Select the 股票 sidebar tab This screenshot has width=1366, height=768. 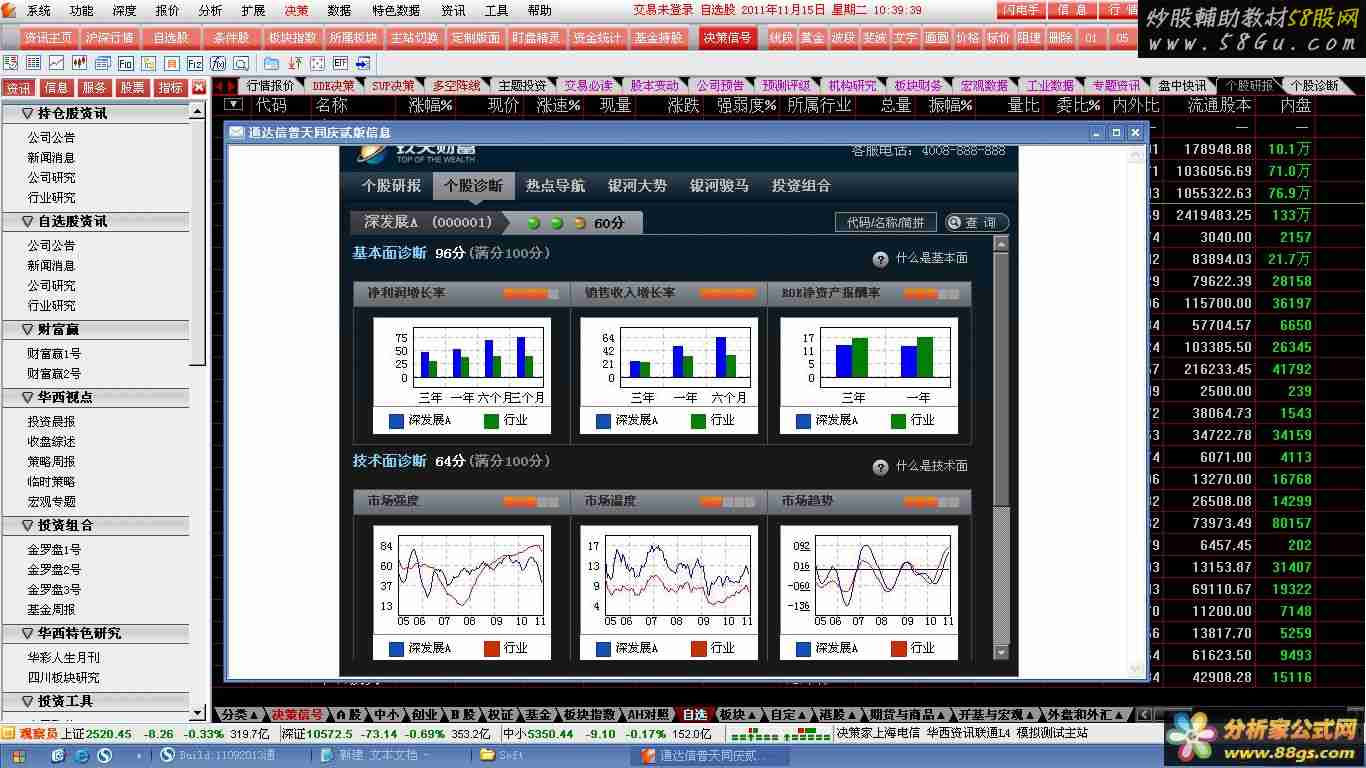click(x=132, y=88)
